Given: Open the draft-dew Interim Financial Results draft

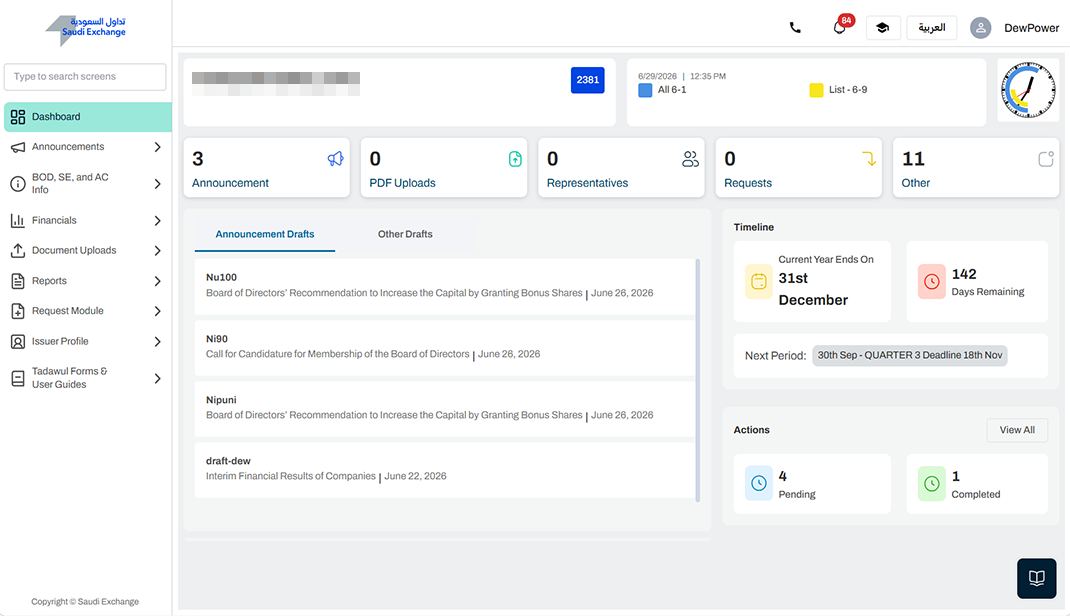Looking at the screenshot, I should (x=444, y=469).
